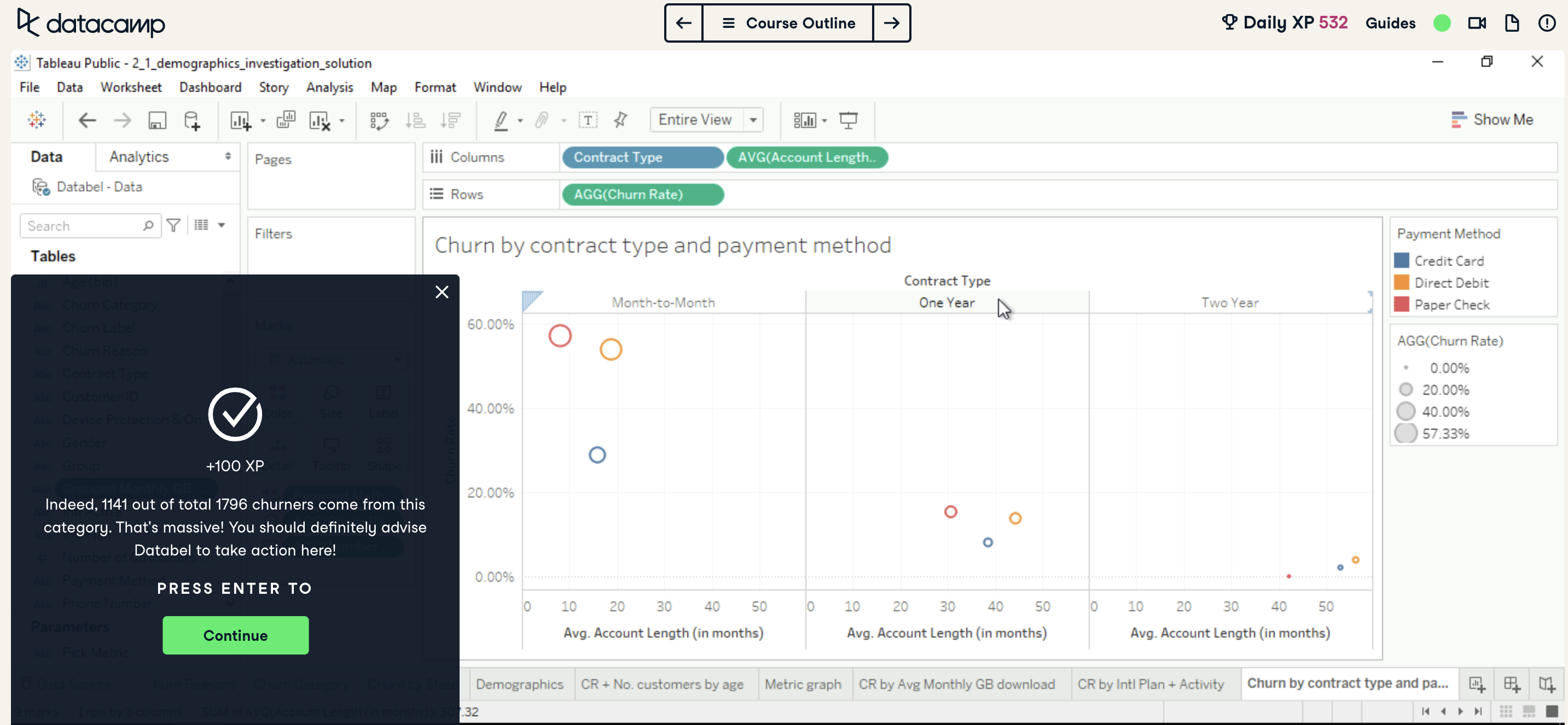Open the Analysis menu
Viewport: 1568px width, 725px height.
(x=329, y=87)
